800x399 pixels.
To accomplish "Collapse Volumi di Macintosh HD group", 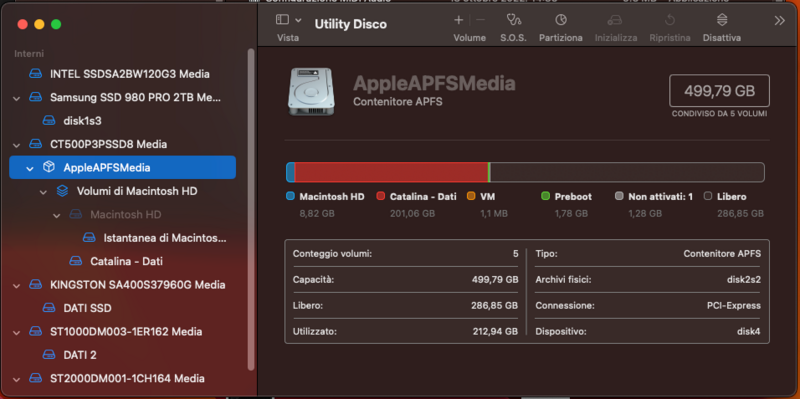I will click(x=43, y=192).
